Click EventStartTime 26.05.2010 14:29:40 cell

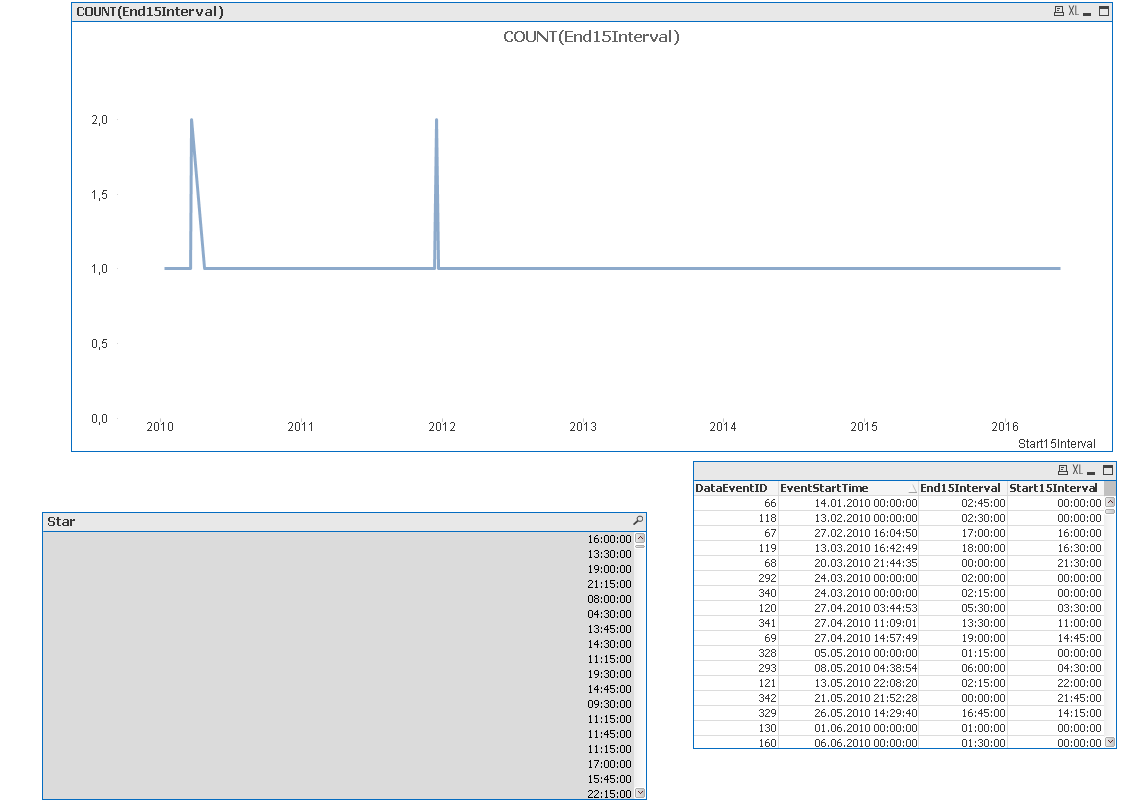point(849,714)
